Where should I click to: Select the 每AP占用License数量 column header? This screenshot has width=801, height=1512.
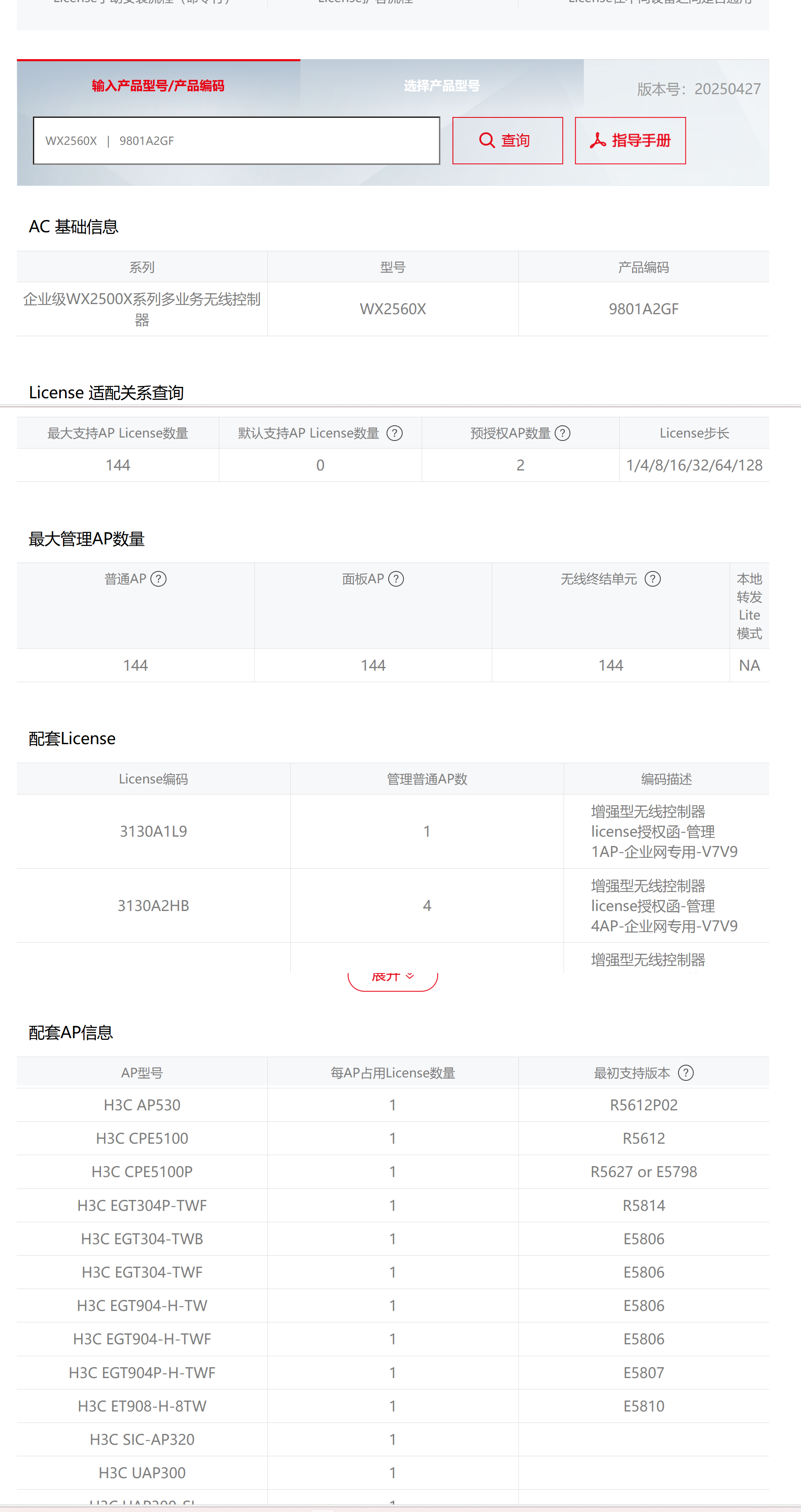pyautogui.click(x=393, y=1074)
